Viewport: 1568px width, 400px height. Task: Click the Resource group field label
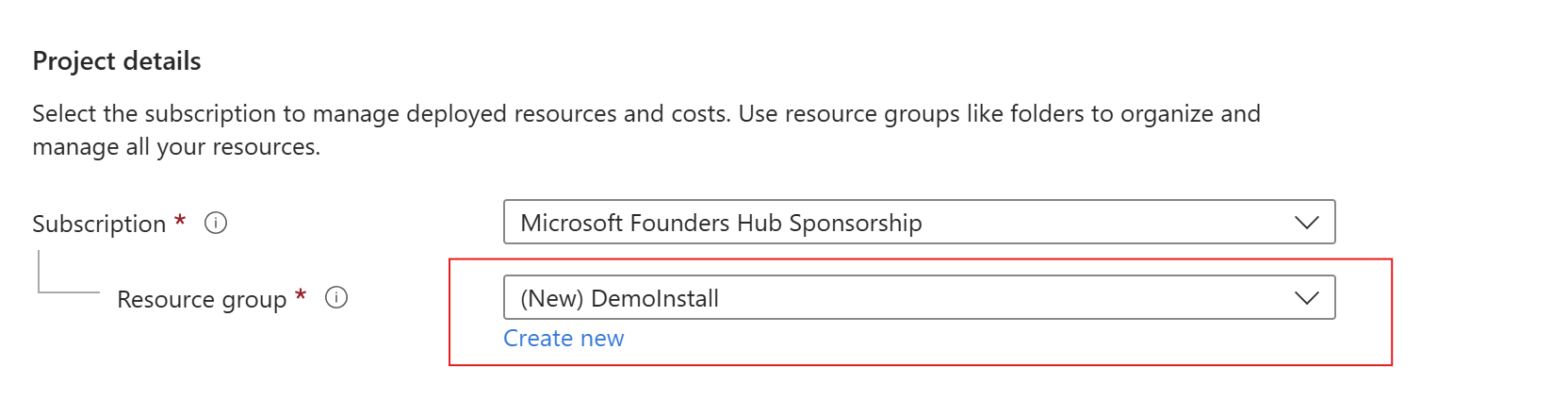tap(202, 299)
